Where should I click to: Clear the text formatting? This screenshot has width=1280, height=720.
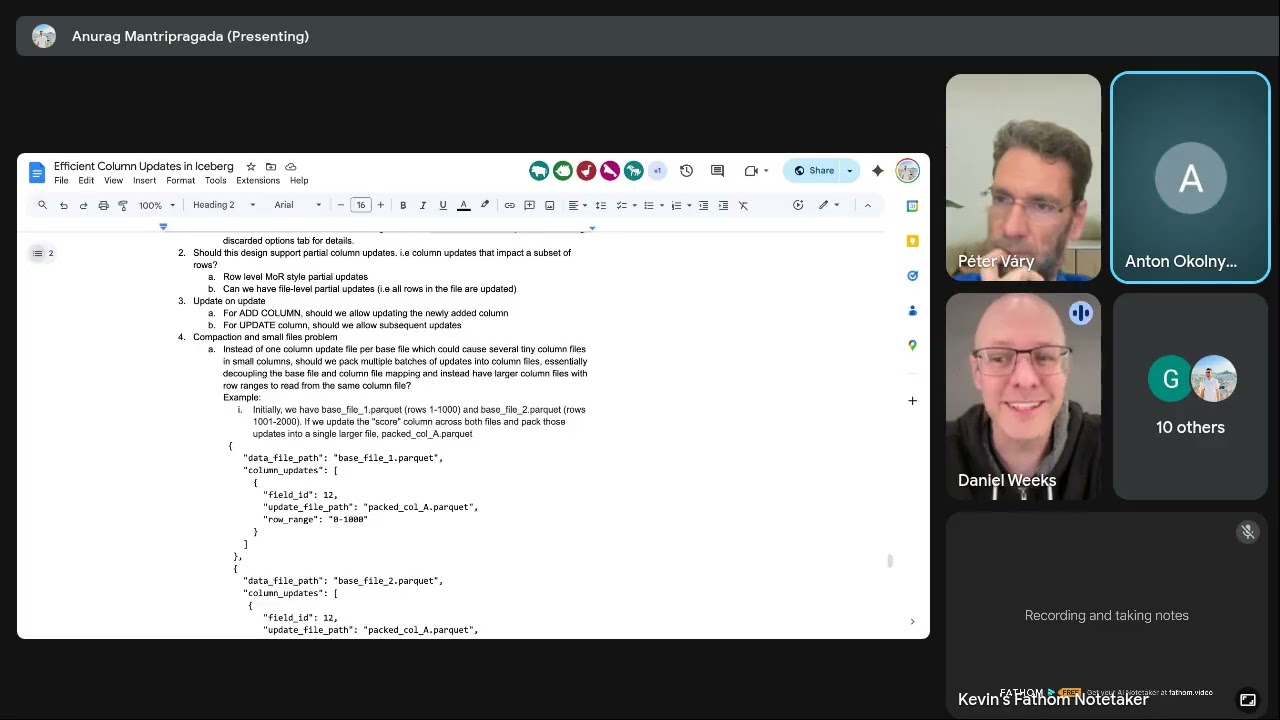[743, 205]
